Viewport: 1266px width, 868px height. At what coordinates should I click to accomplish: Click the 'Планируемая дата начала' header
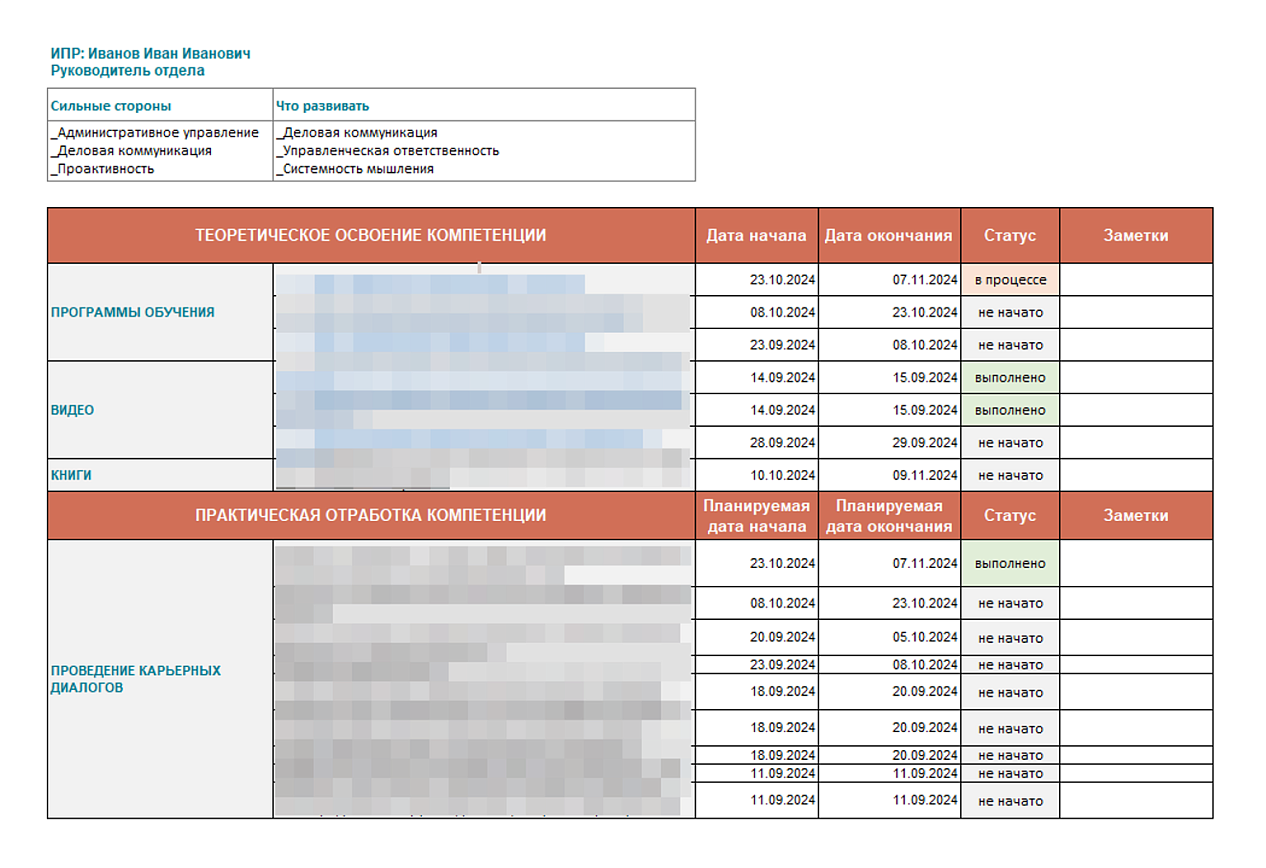[x=756, y=516]
